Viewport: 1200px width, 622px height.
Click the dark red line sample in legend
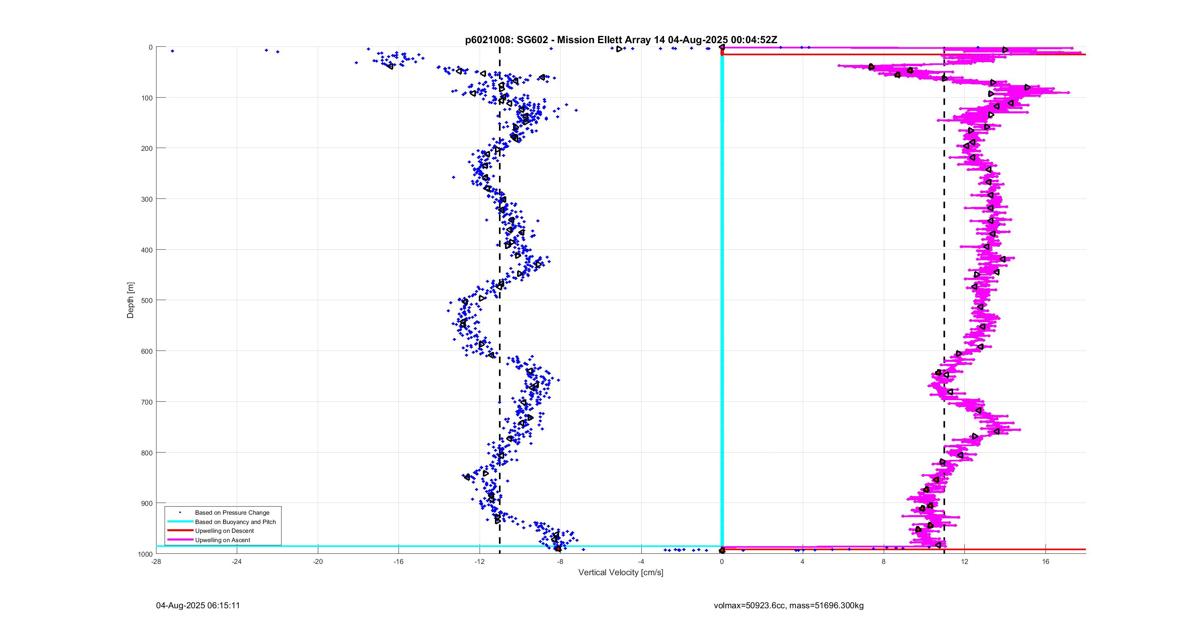click(x=180, y=531)
